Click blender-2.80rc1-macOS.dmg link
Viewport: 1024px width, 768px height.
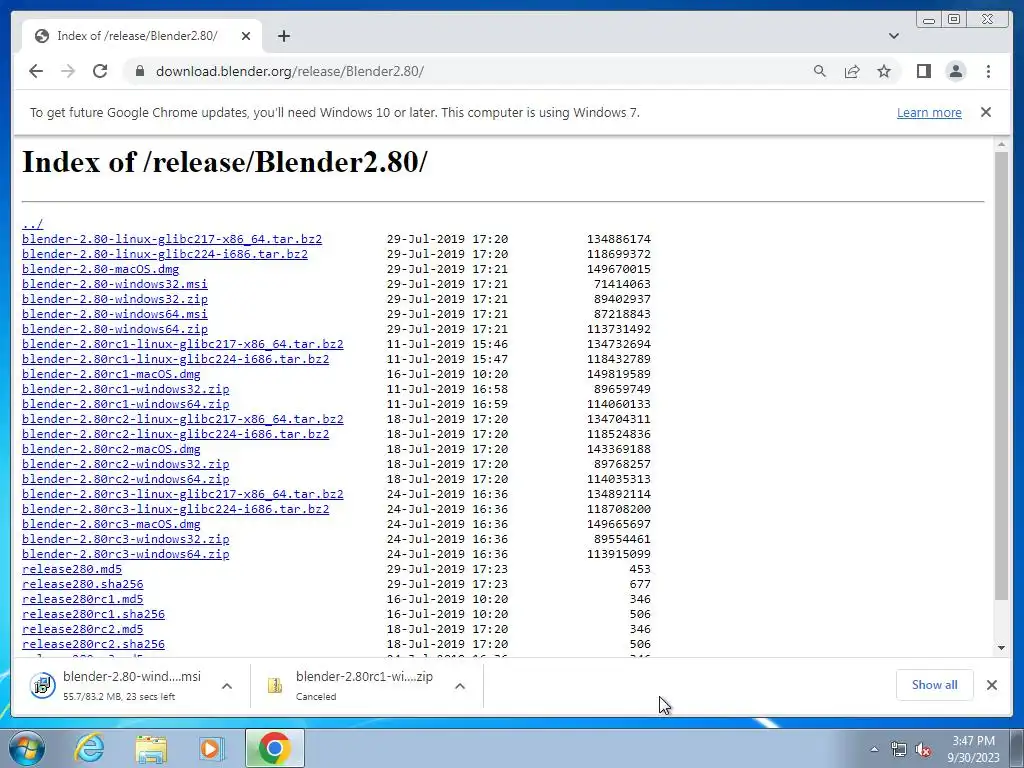tap(111, 374)
